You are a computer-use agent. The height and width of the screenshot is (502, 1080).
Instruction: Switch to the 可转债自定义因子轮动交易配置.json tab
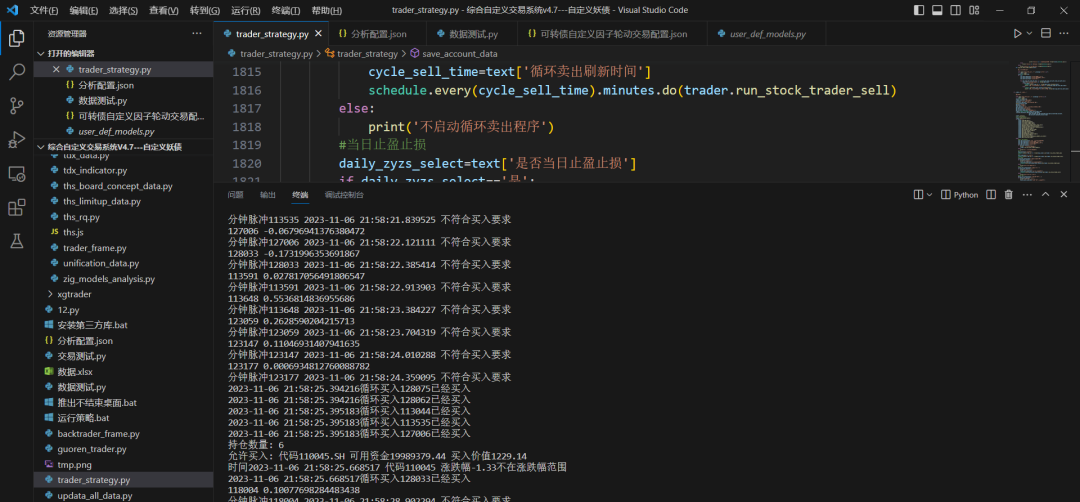(612, 34)
